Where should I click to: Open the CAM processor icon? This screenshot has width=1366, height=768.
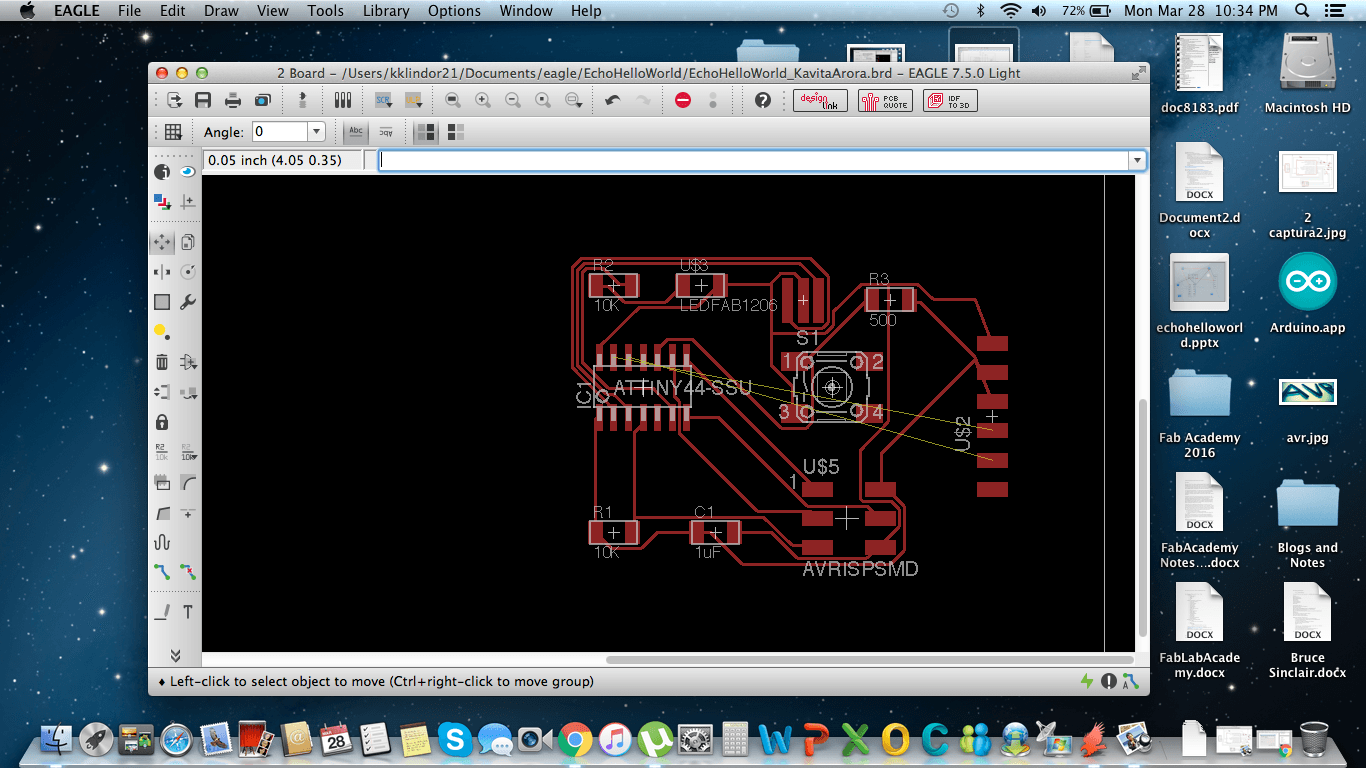click(x=262, y=100)
